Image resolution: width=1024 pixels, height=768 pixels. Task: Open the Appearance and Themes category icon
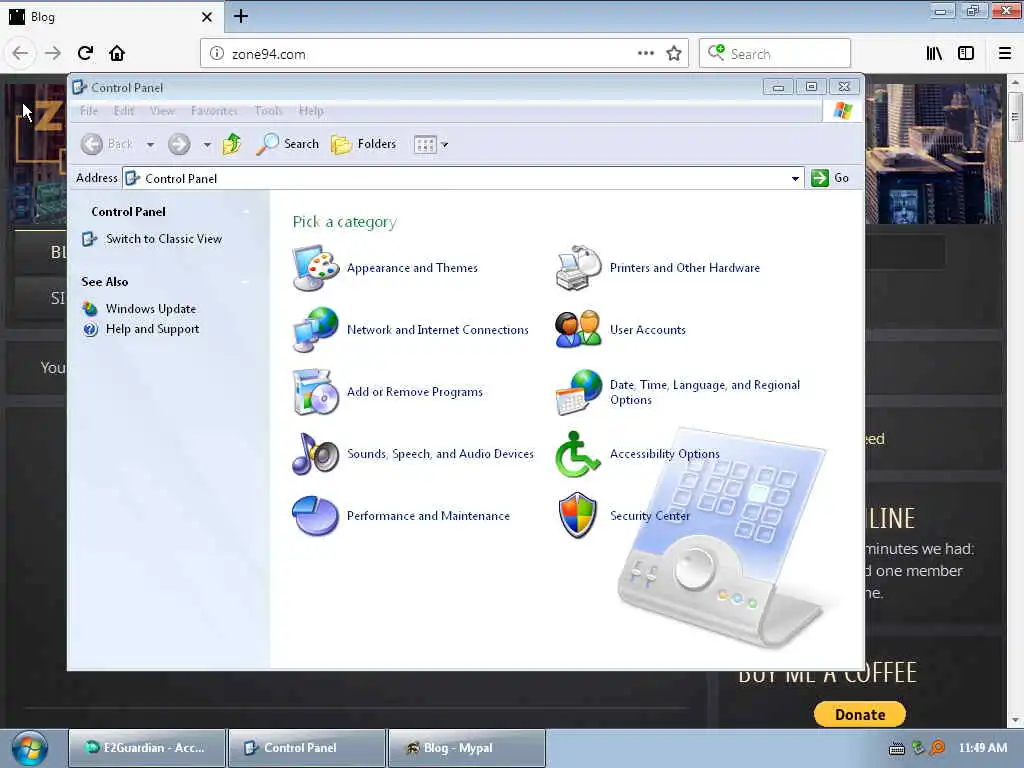coord(315,268)
